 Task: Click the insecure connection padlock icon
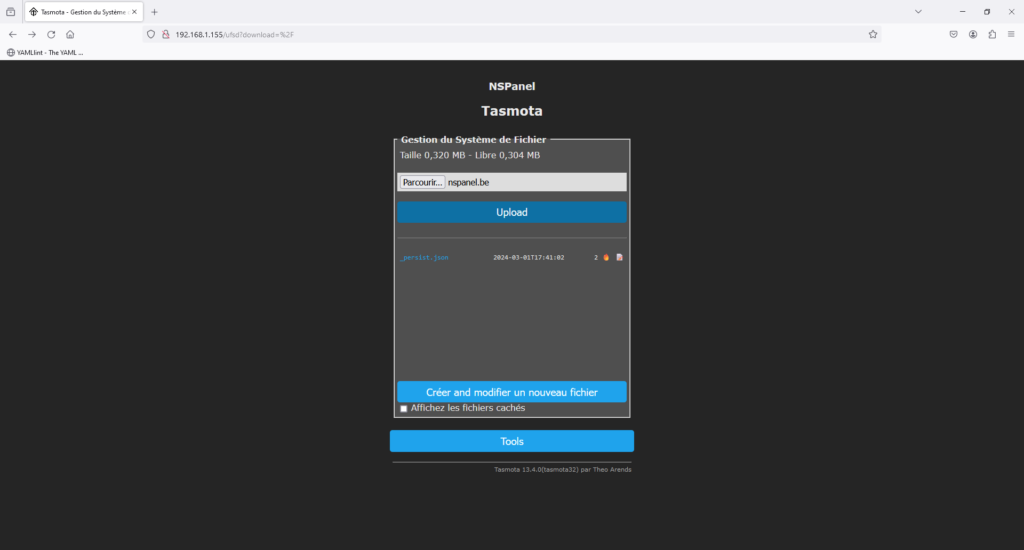[165, 34]
